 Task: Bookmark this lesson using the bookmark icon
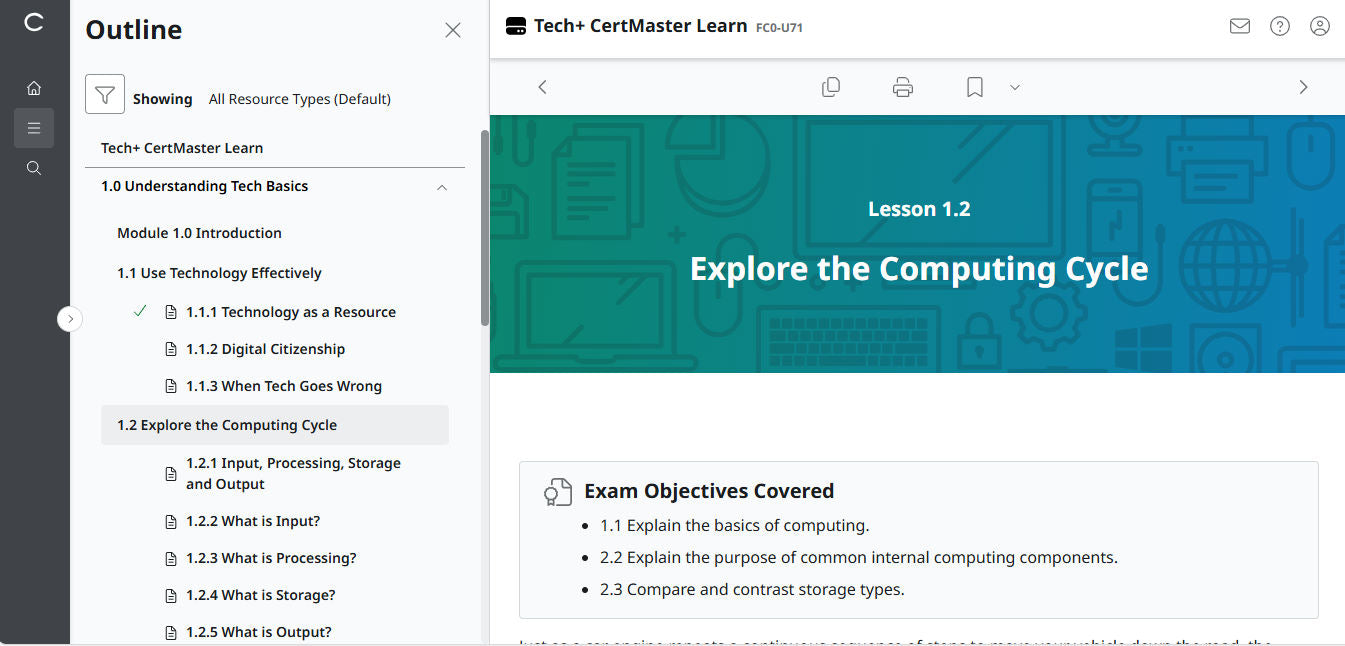(973, 87)
